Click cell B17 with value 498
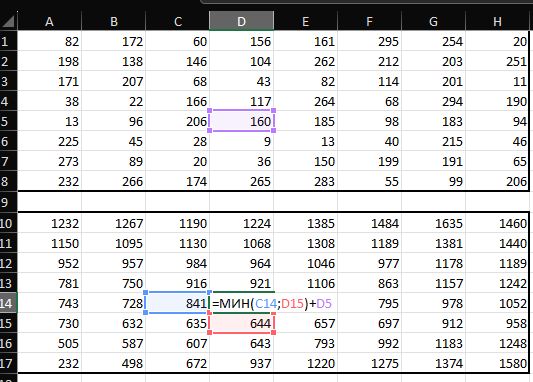 point(114,363)
